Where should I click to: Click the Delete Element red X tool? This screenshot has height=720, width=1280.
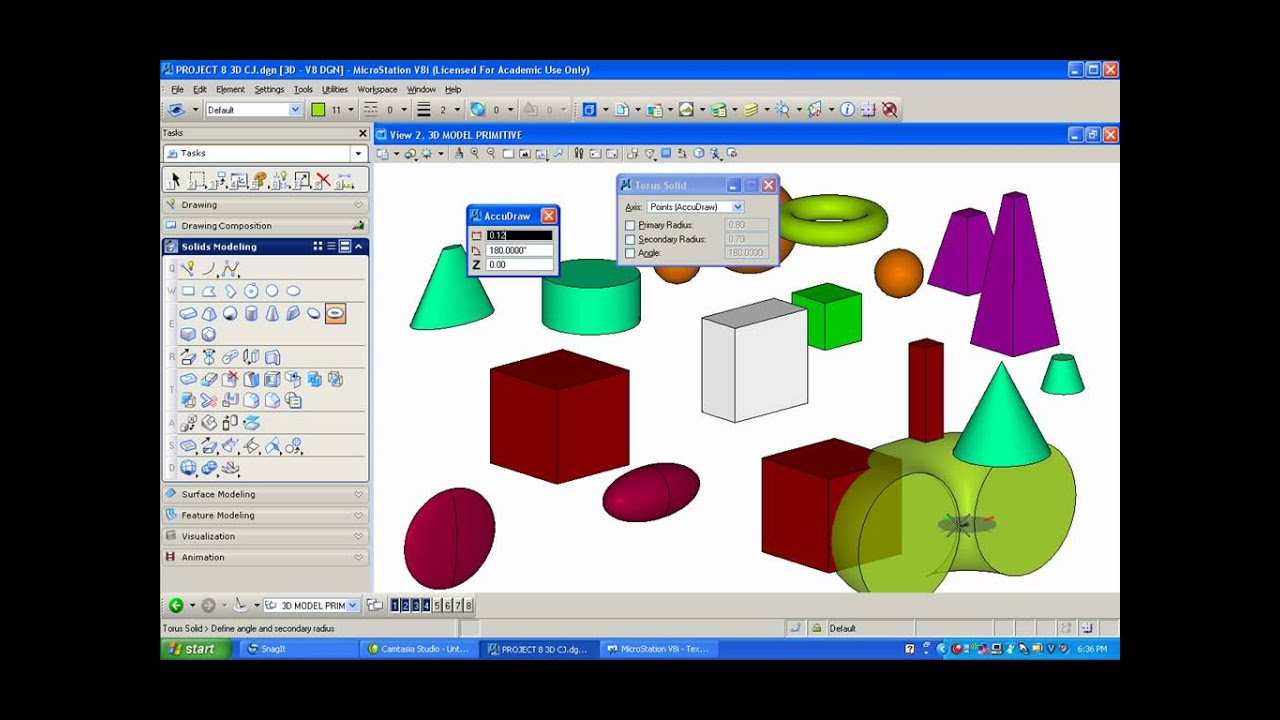[323, 180]
